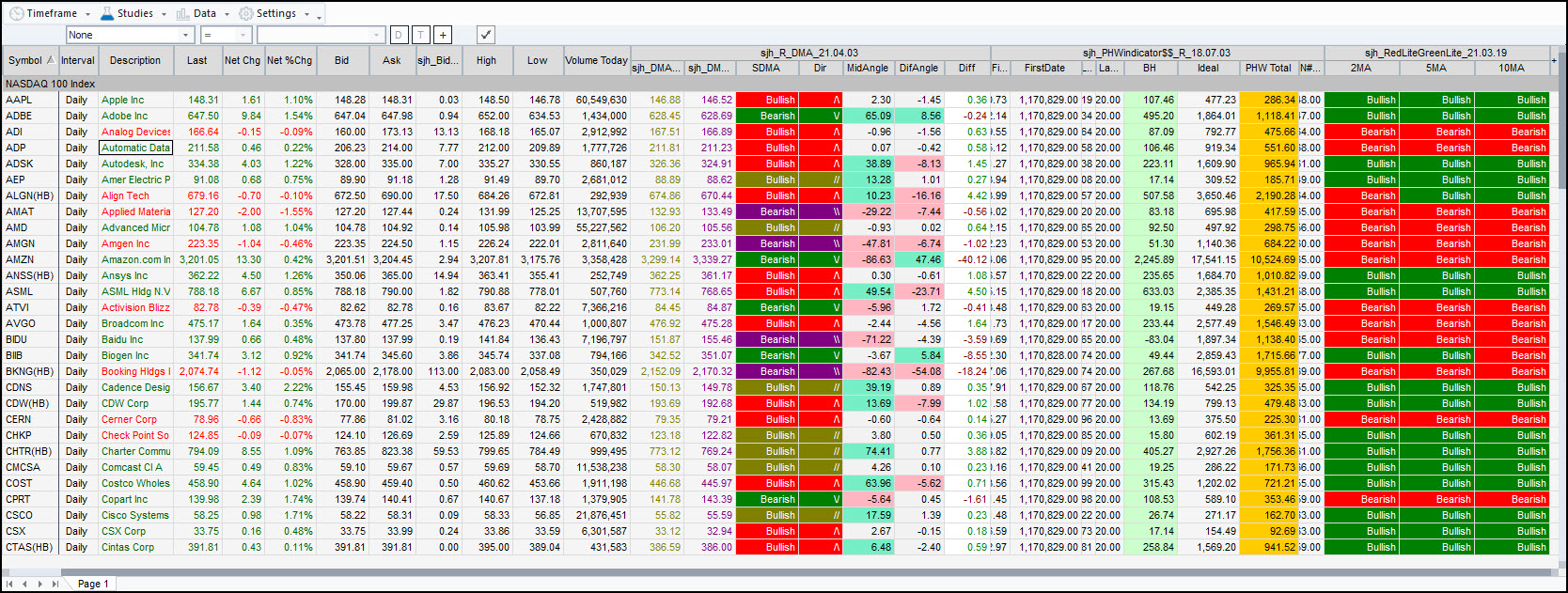Go to next page arrow
The image size is (1568, 593).
click(39, 584)
